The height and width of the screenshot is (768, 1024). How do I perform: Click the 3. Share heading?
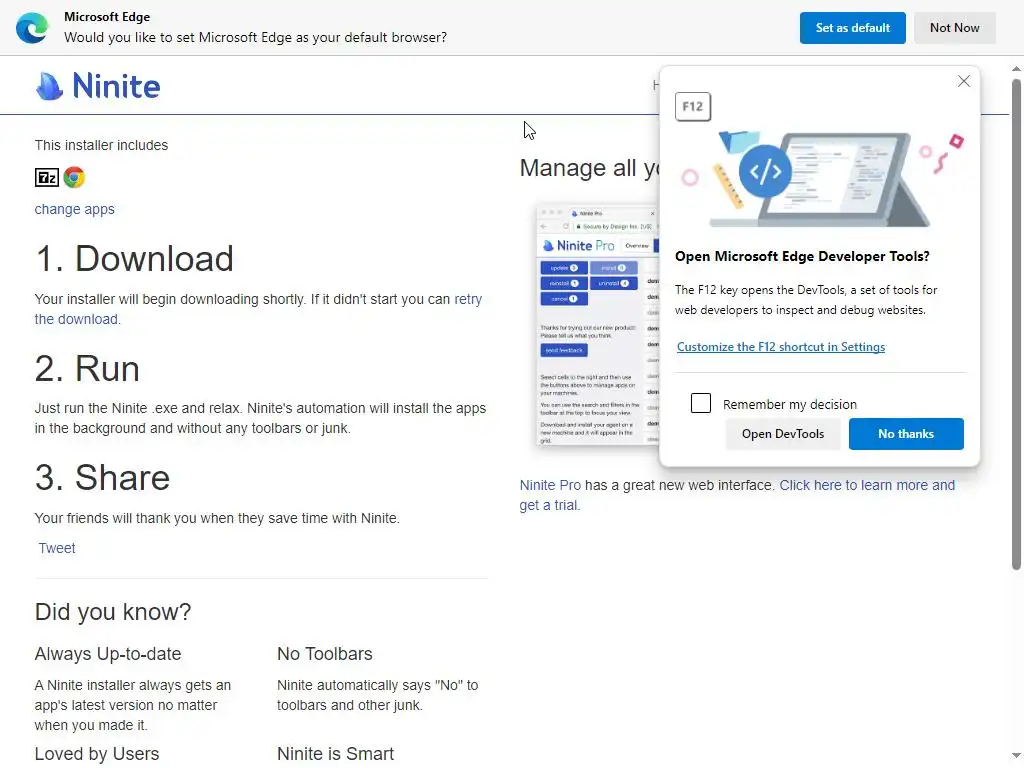click(103, 478)
